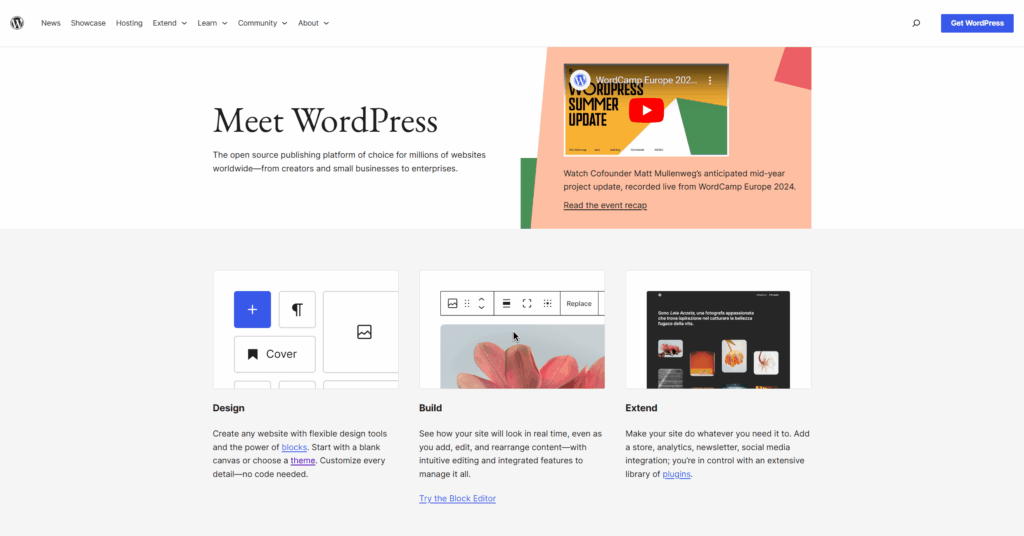Click the Cover block button

coord(274,354)
